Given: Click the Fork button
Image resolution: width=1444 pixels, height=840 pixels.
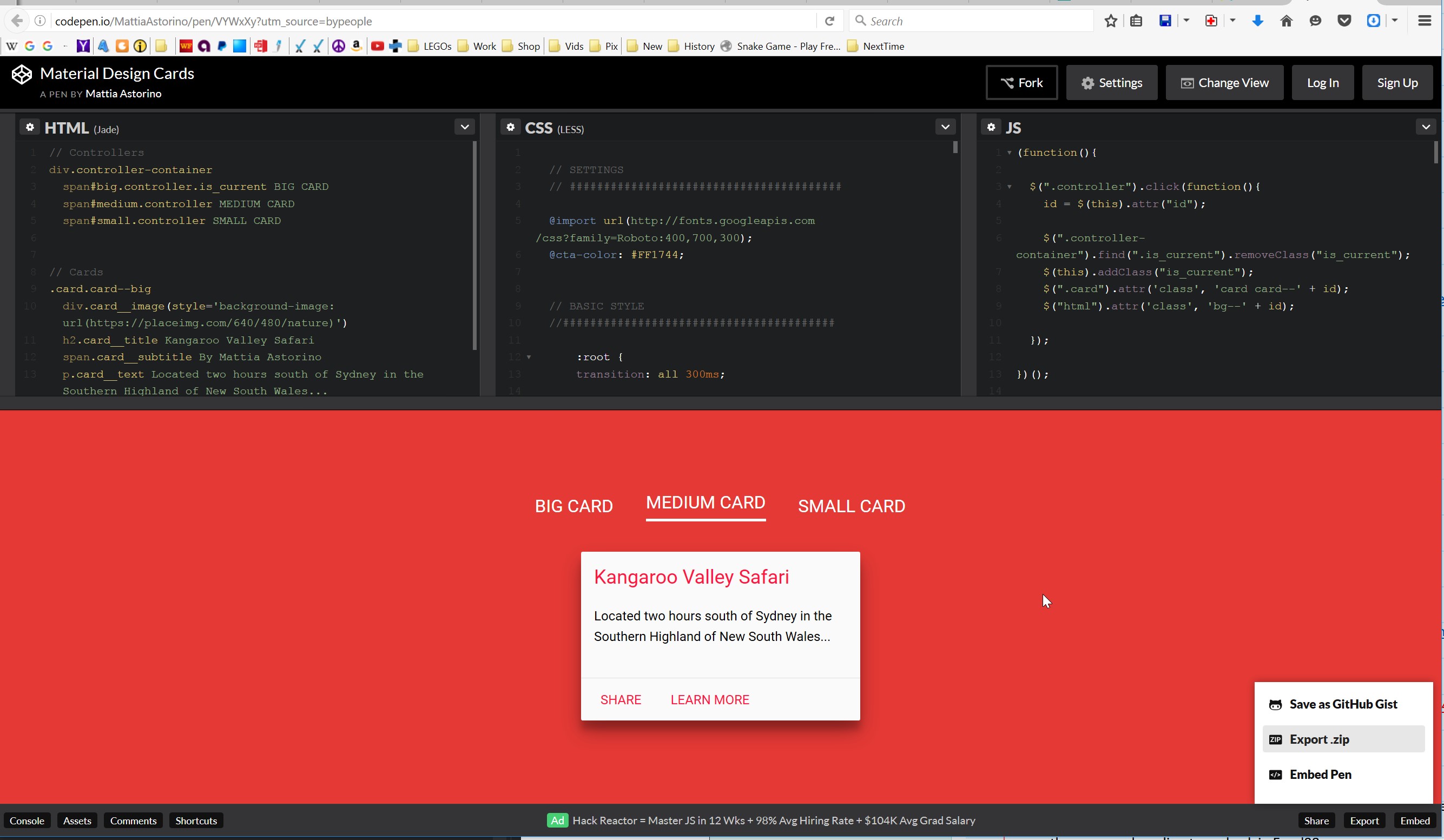Looking at the screenshot, I should [1021, 83].
